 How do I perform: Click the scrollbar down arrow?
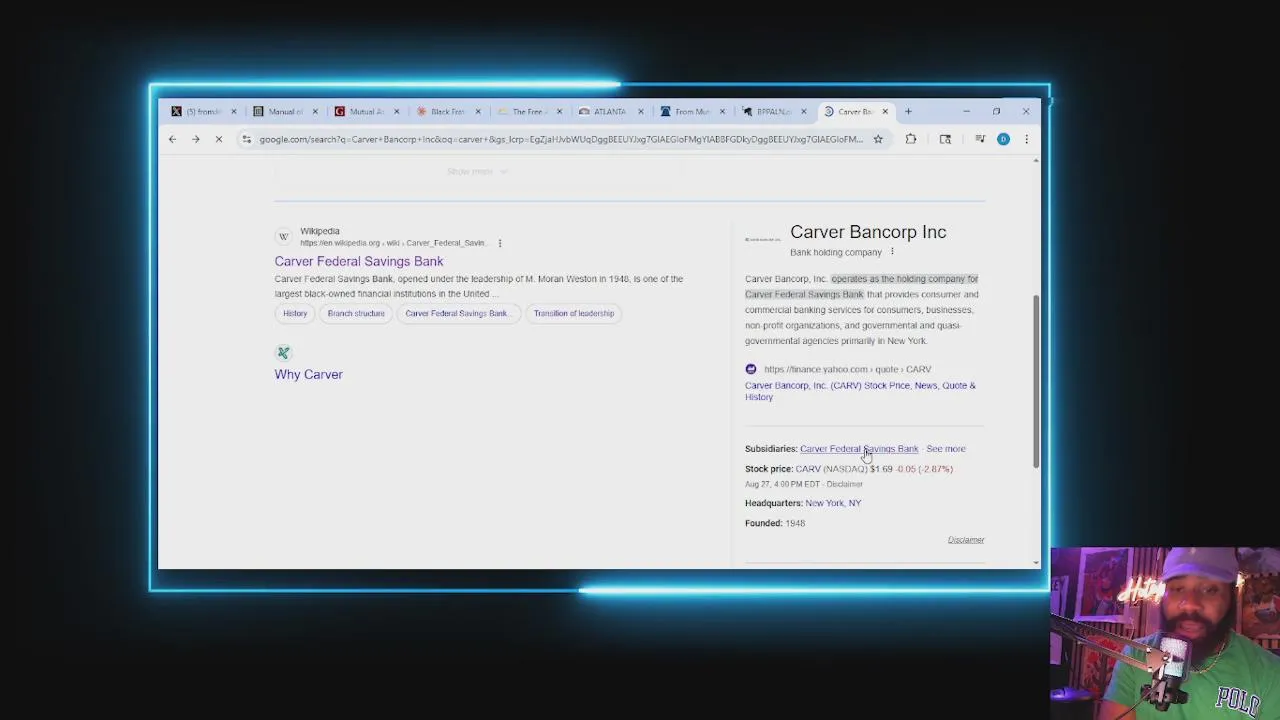[1036, 563]
